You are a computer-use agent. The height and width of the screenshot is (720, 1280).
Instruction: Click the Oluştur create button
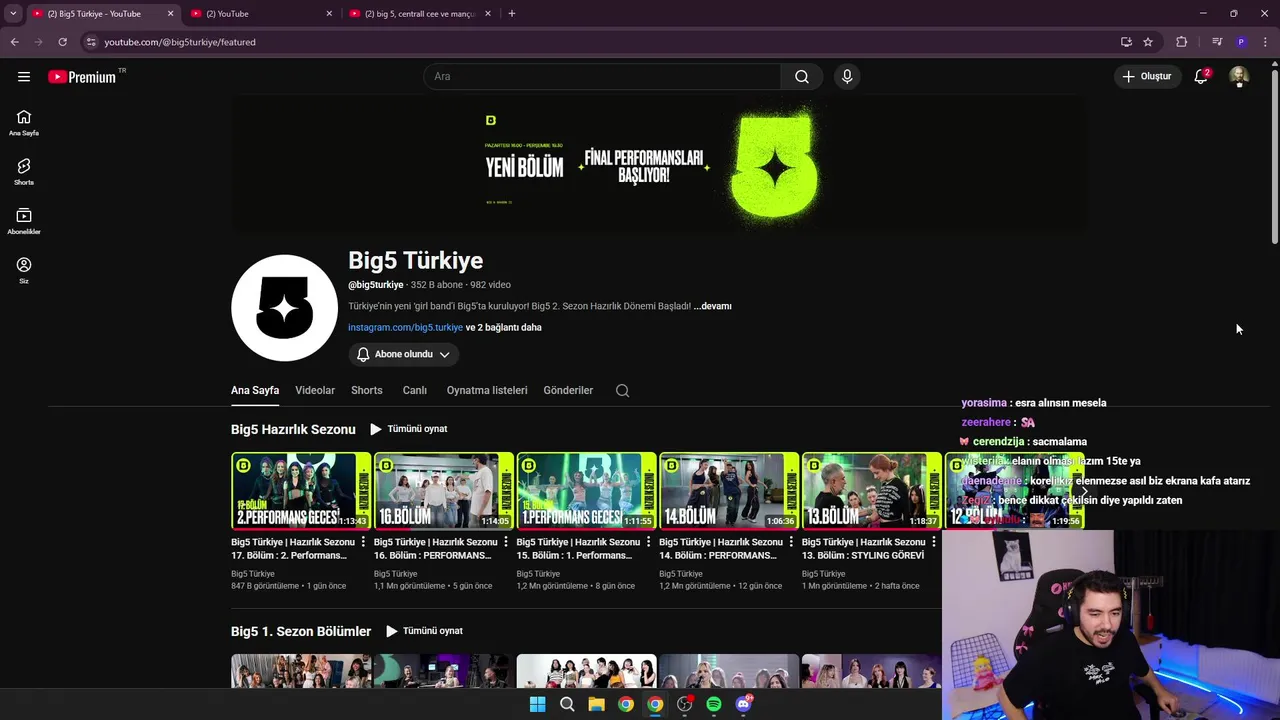[1147, 76]
